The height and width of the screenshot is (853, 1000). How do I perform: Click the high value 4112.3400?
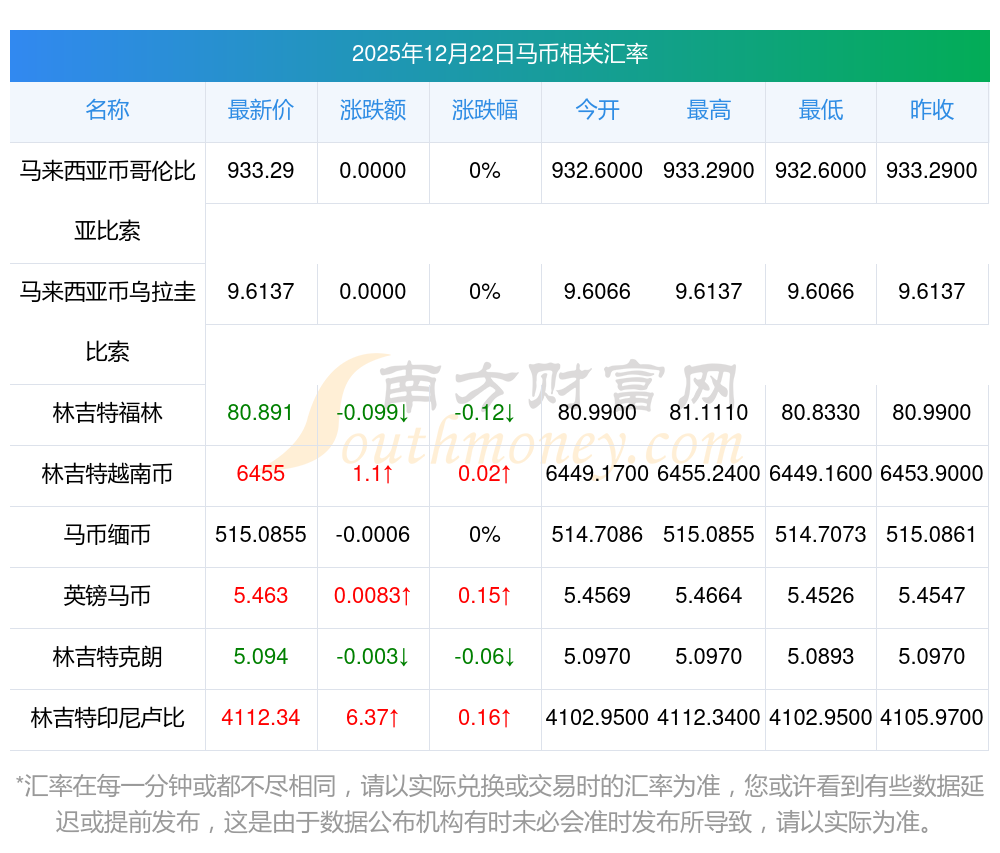point(709,718)
